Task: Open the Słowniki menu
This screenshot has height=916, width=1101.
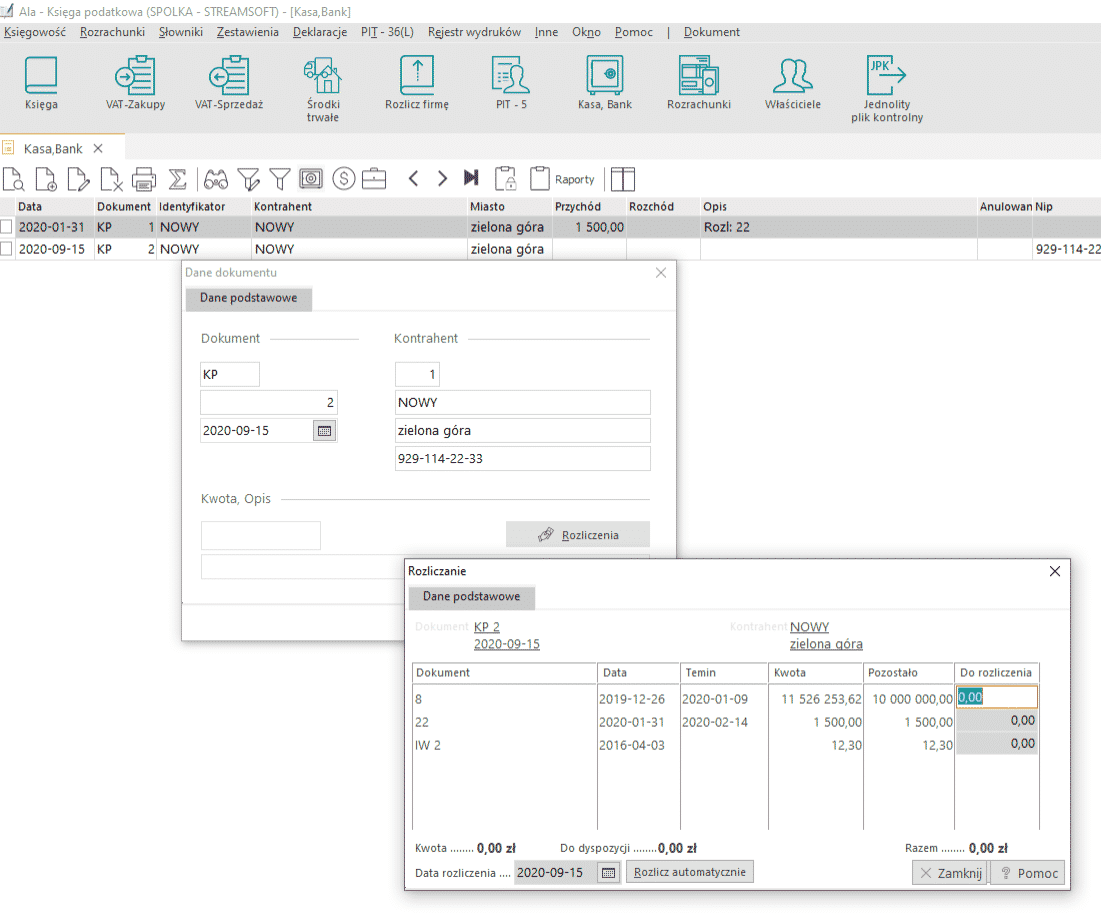Action: pos(180,32)
